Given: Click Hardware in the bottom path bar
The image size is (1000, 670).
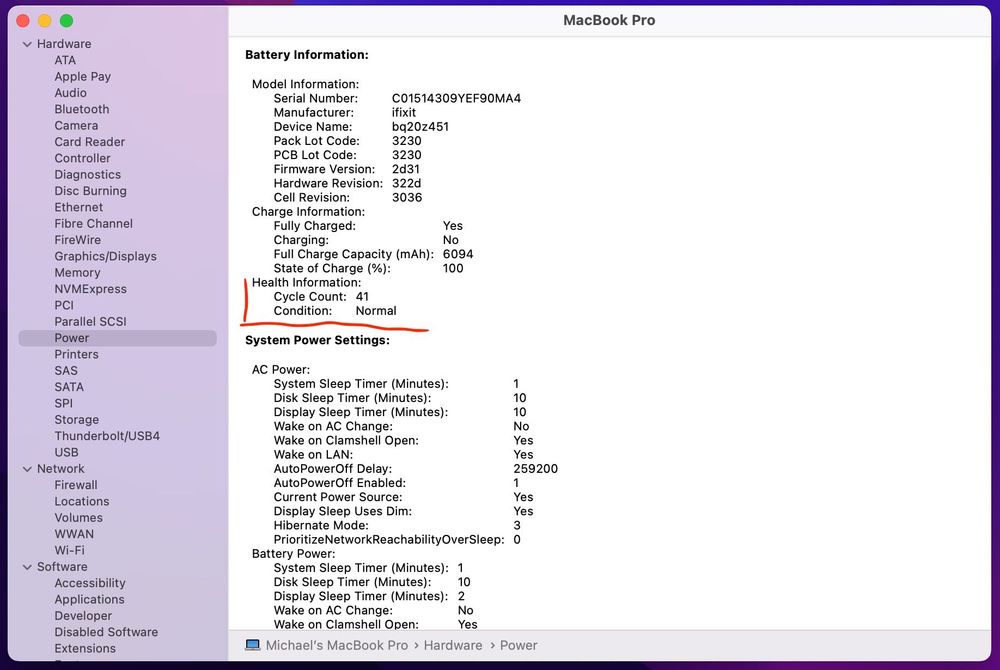Looking at the screenshot, I should 453,645.
